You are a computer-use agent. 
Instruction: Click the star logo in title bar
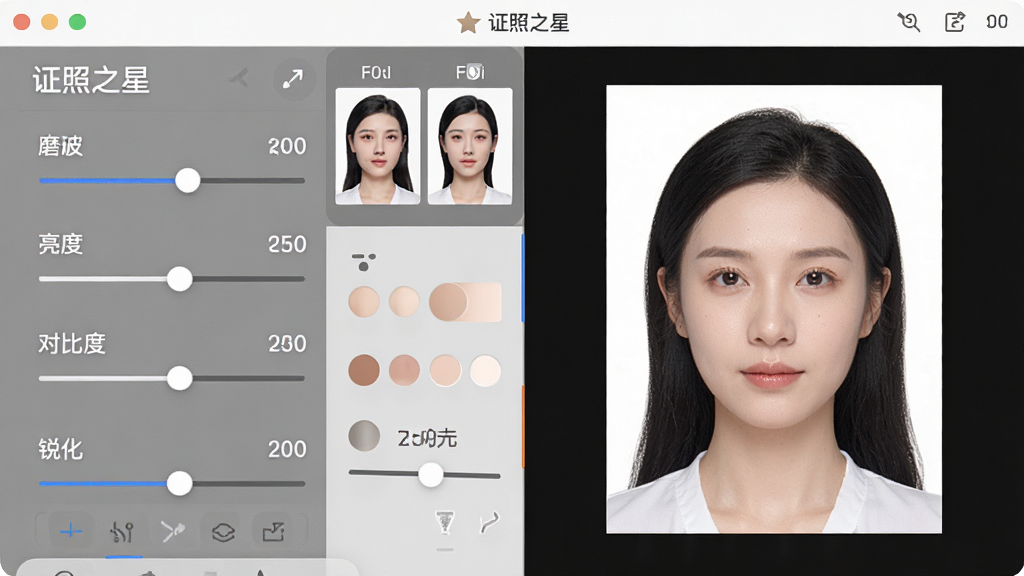pyautogui.click(x=468, y=23)
